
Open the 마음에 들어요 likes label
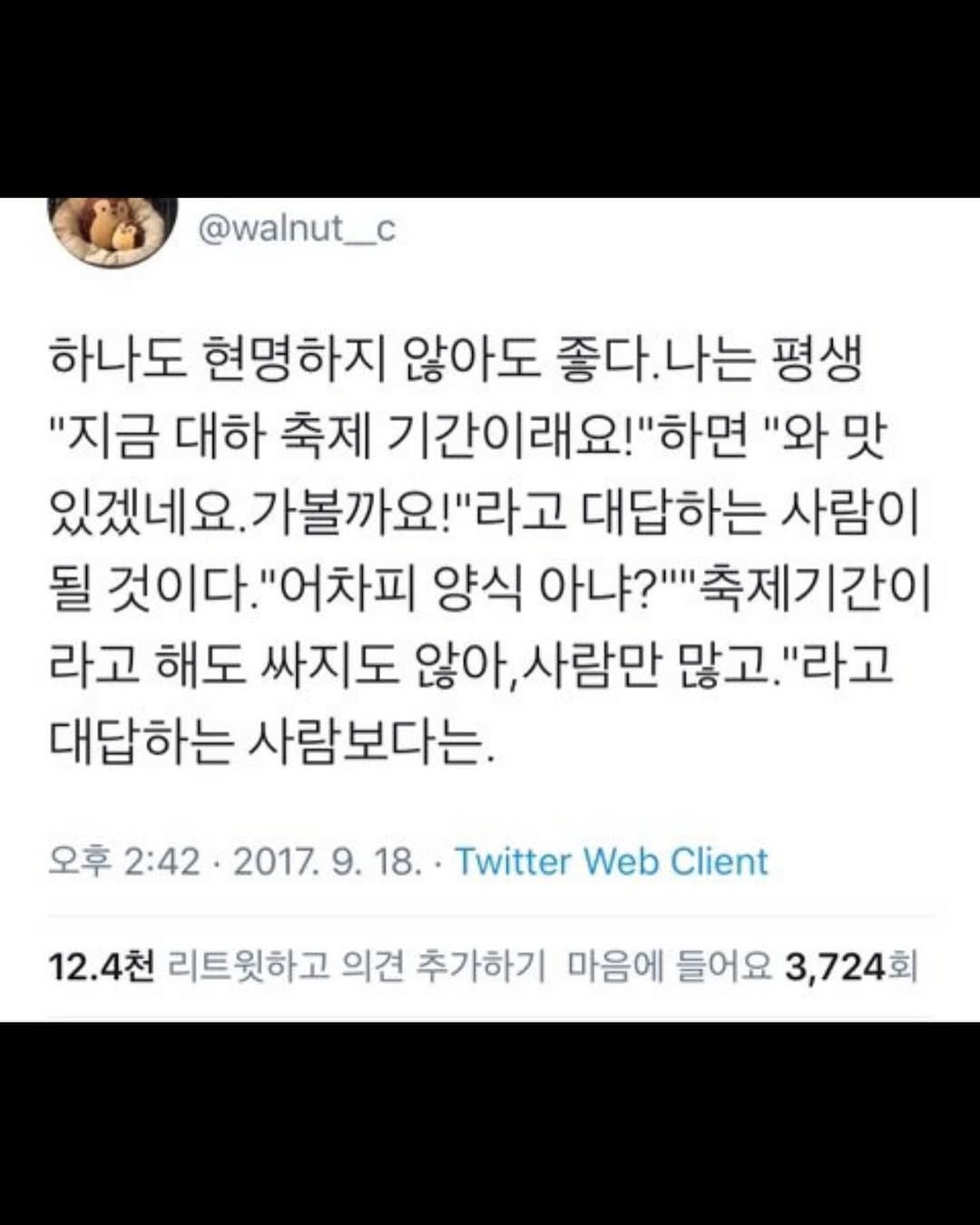tap(670, 967)
